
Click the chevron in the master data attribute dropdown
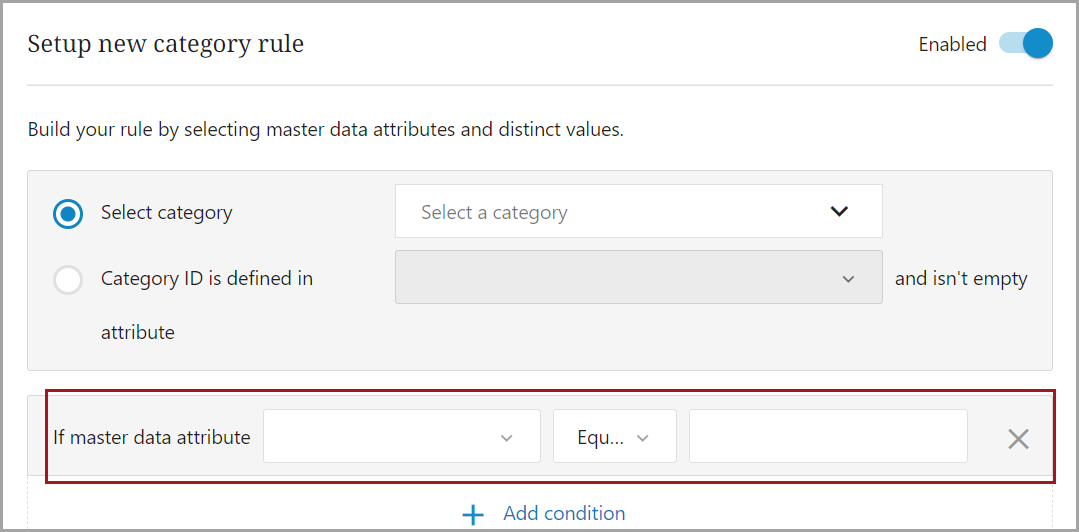tap(506, 438)
